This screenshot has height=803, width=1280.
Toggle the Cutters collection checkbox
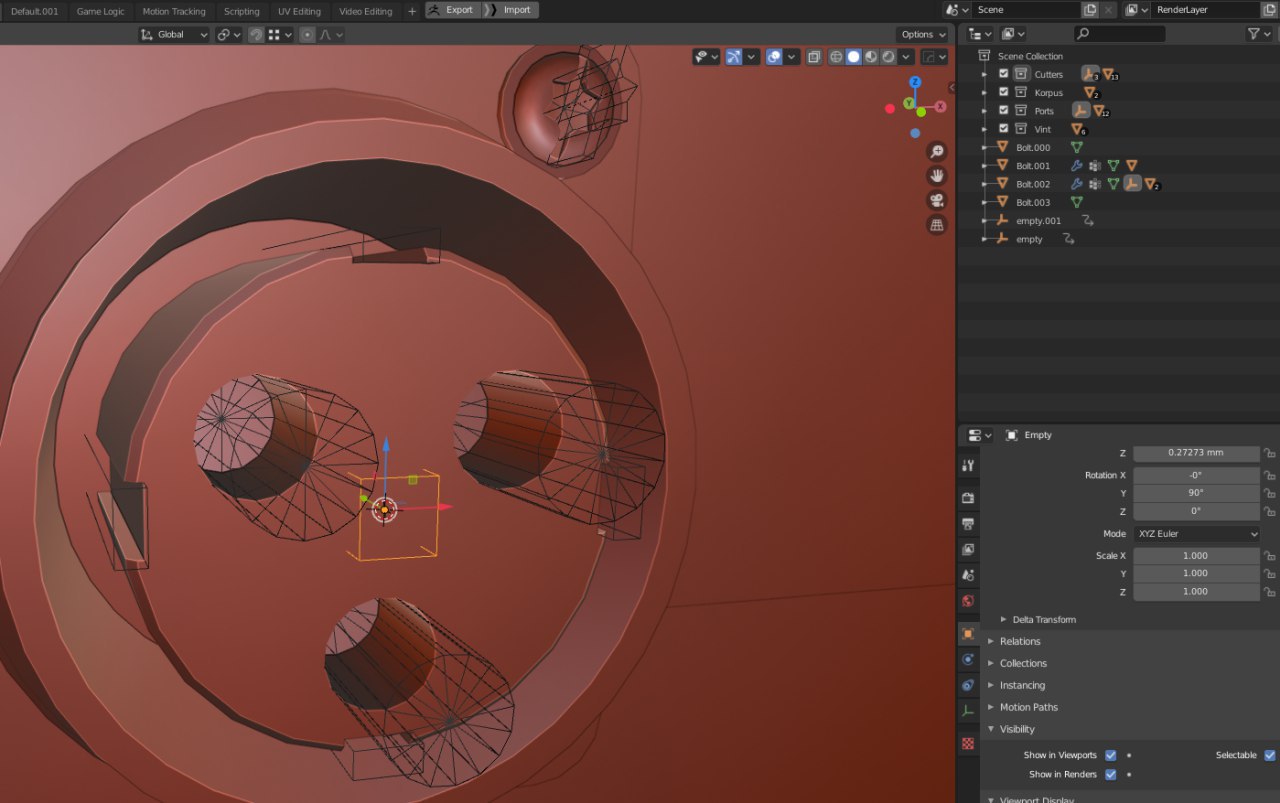tap(1004, 74)
